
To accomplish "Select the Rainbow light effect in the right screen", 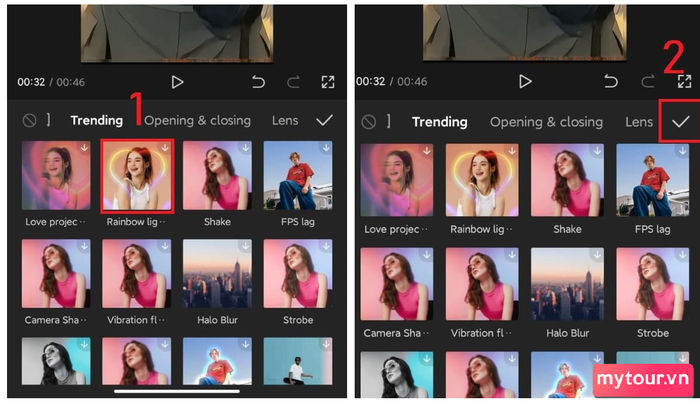I will [x=482, y=180].
